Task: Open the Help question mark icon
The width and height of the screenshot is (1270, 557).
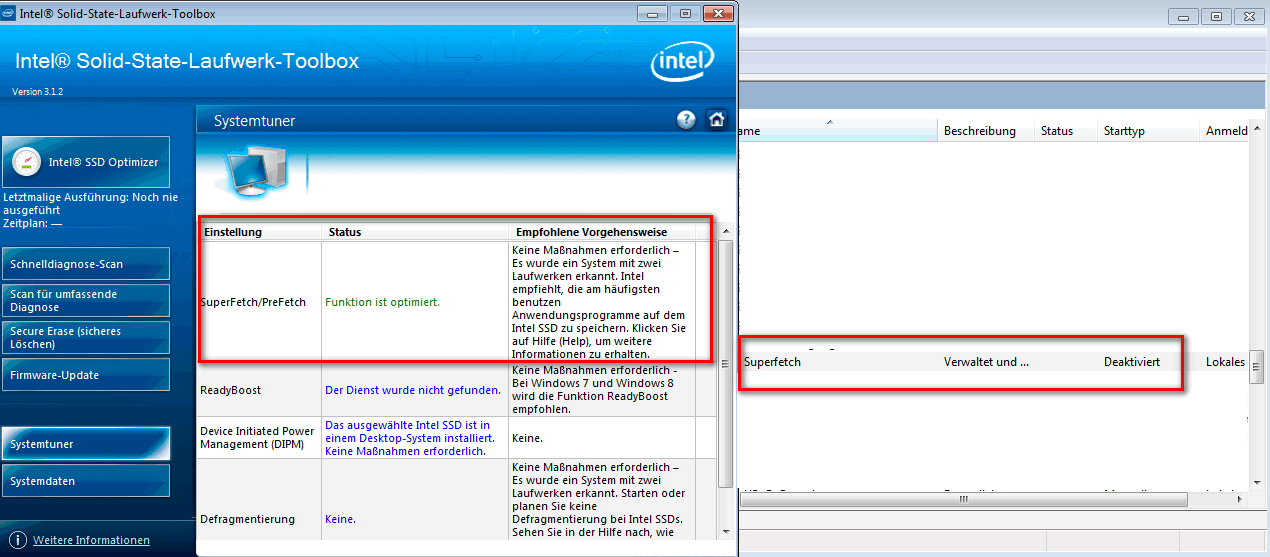Action: pos(686,120)
